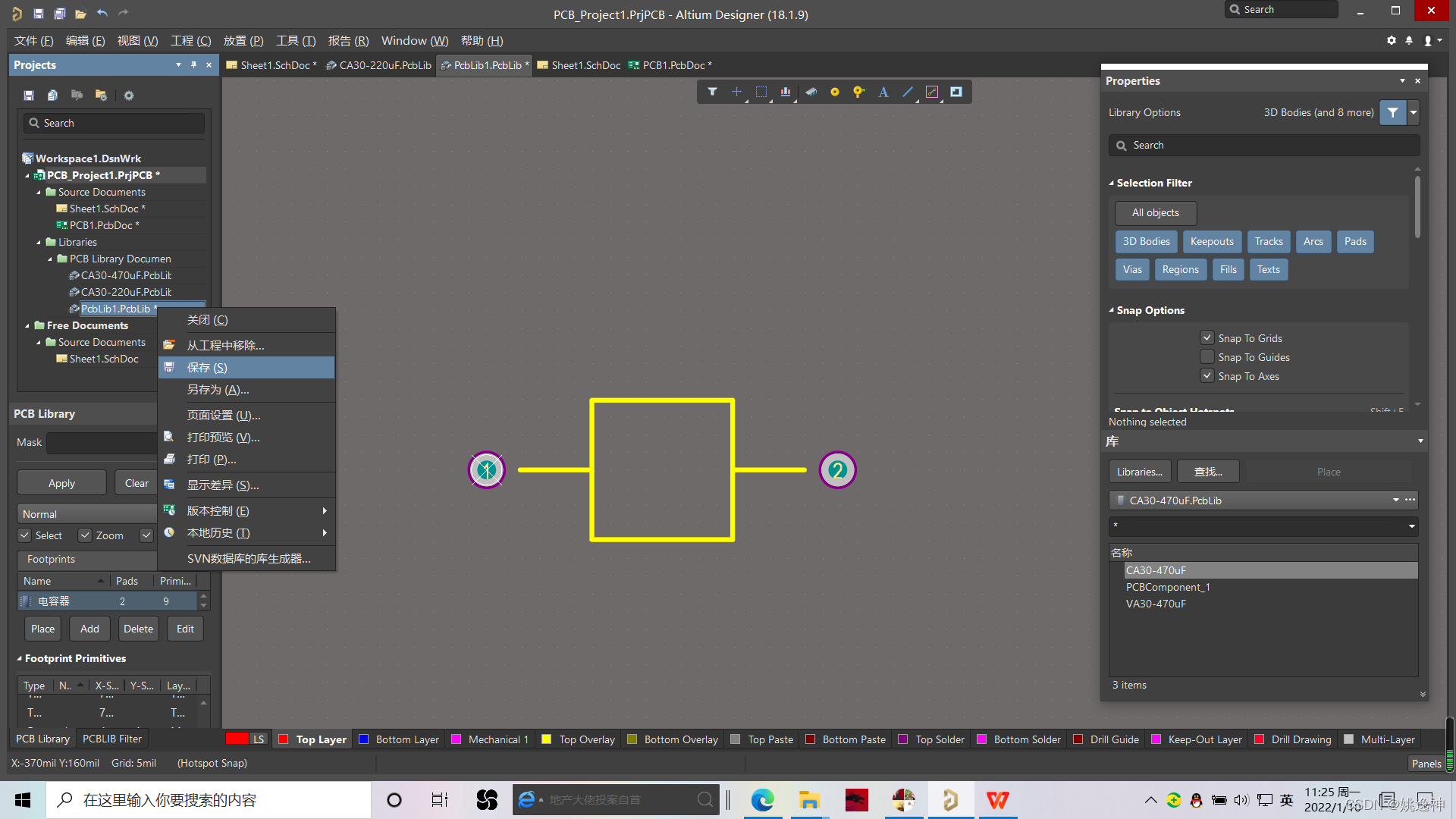Click the Libraries... button
The height and width of the screenshot is (819, 1456).
coord(1139,472)
